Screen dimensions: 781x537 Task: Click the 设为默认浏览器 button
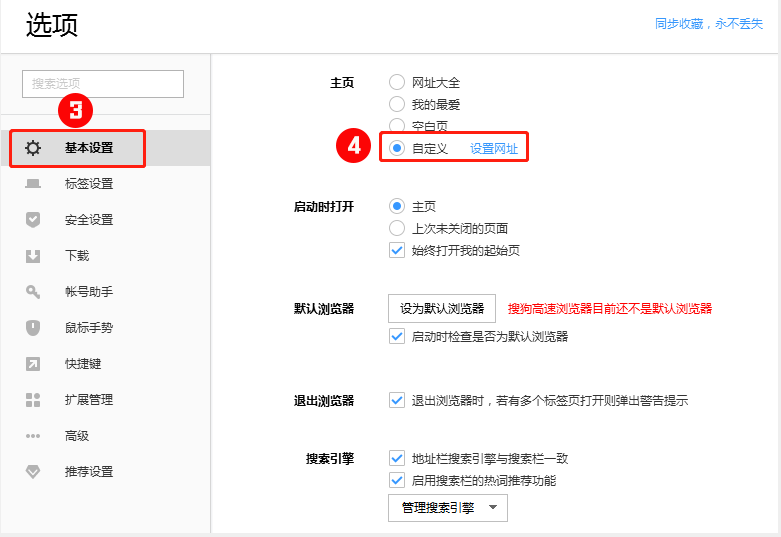(441, 309)
